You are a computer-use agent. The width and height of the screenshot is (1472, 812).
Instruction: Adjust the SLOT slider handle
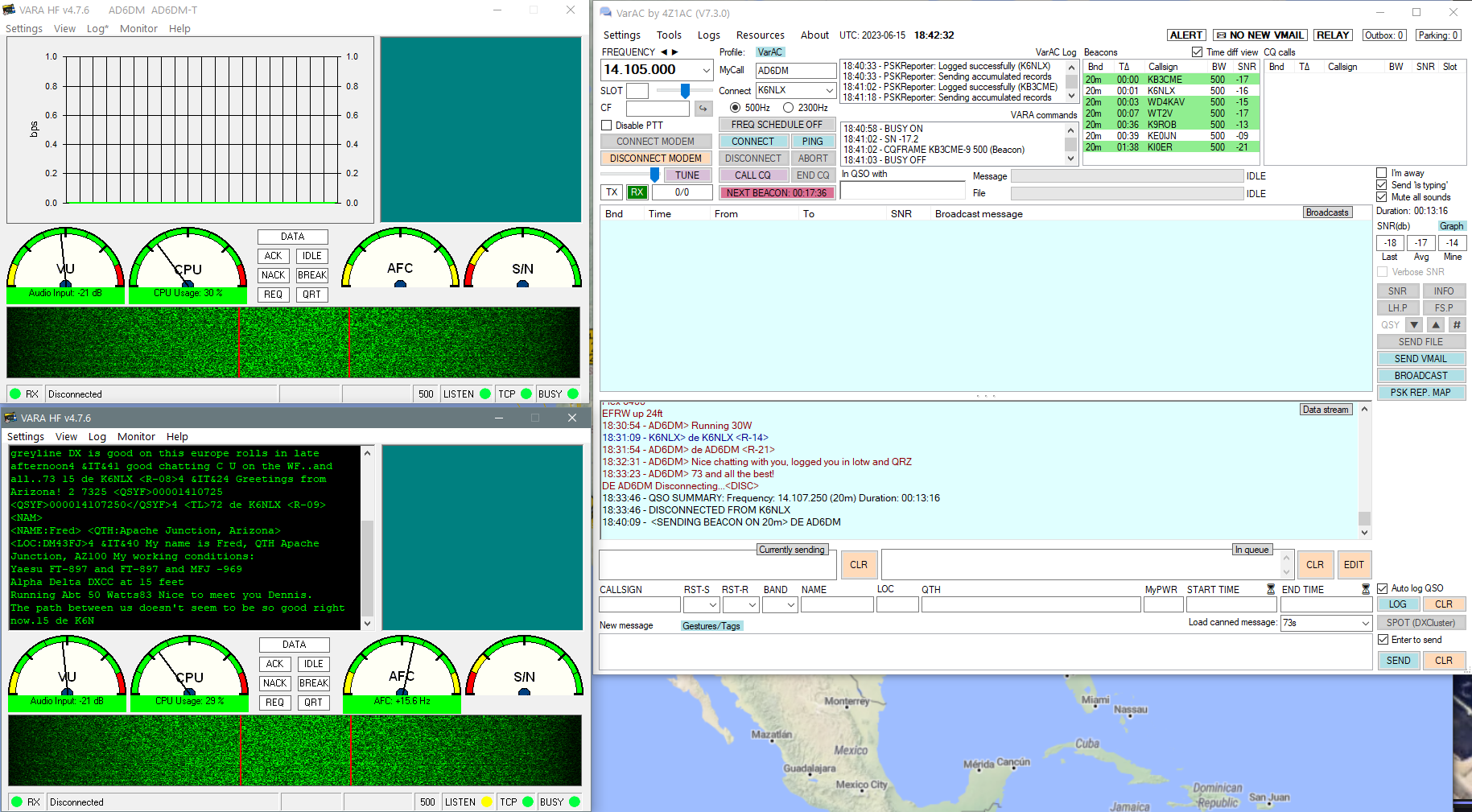click(685, 91)
